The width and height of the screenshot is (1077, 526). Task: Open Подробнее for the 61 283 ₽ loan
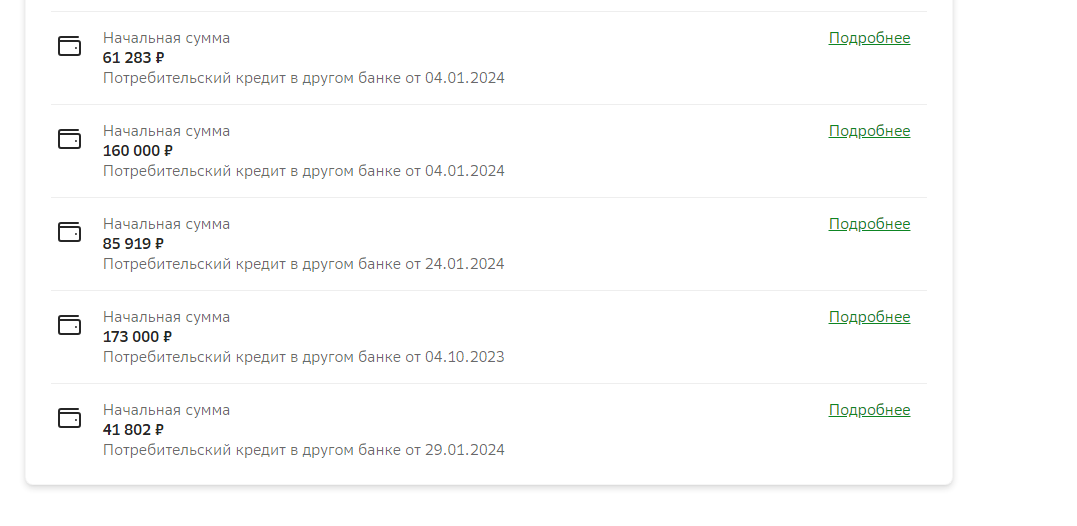869,38
